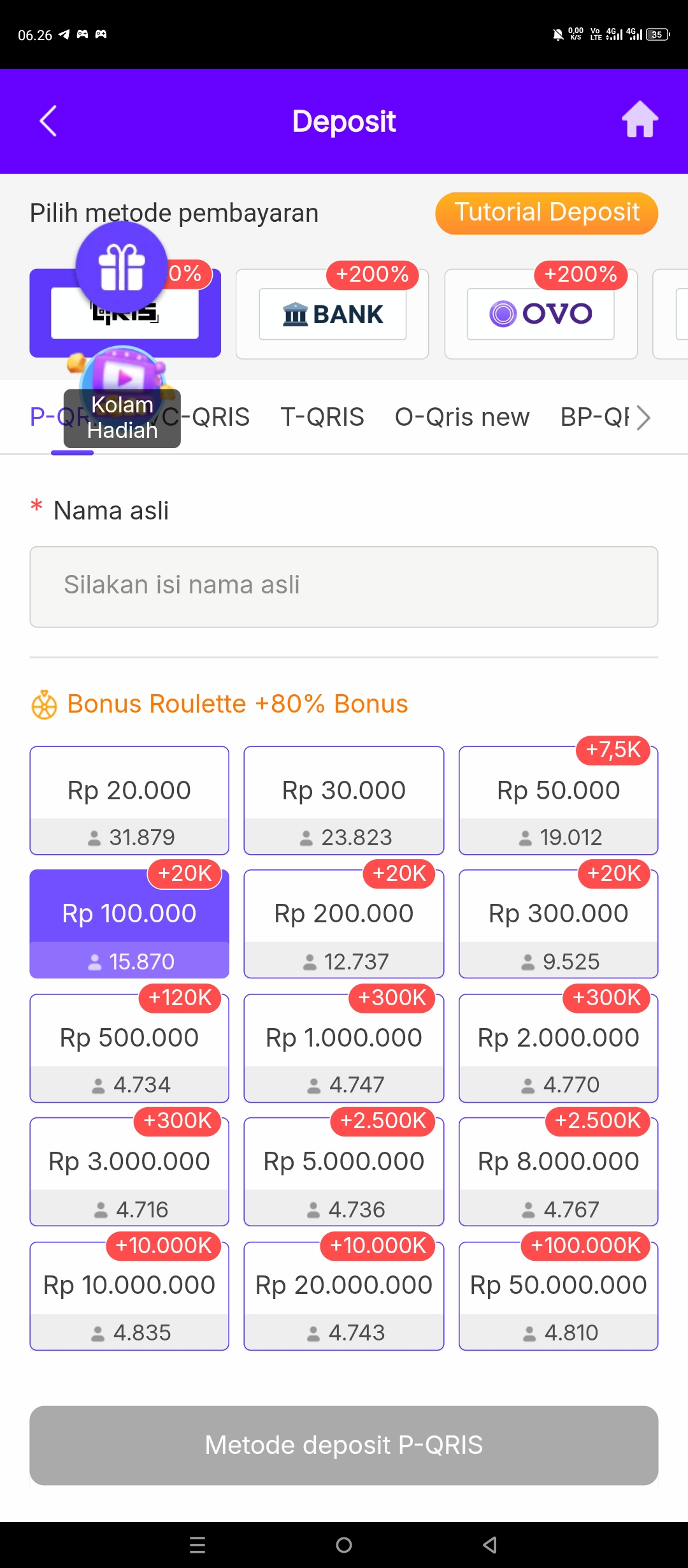Pick the Rp 1.000.000 deposit amount
The image size is (688, 1568).
coord(343,1047)
